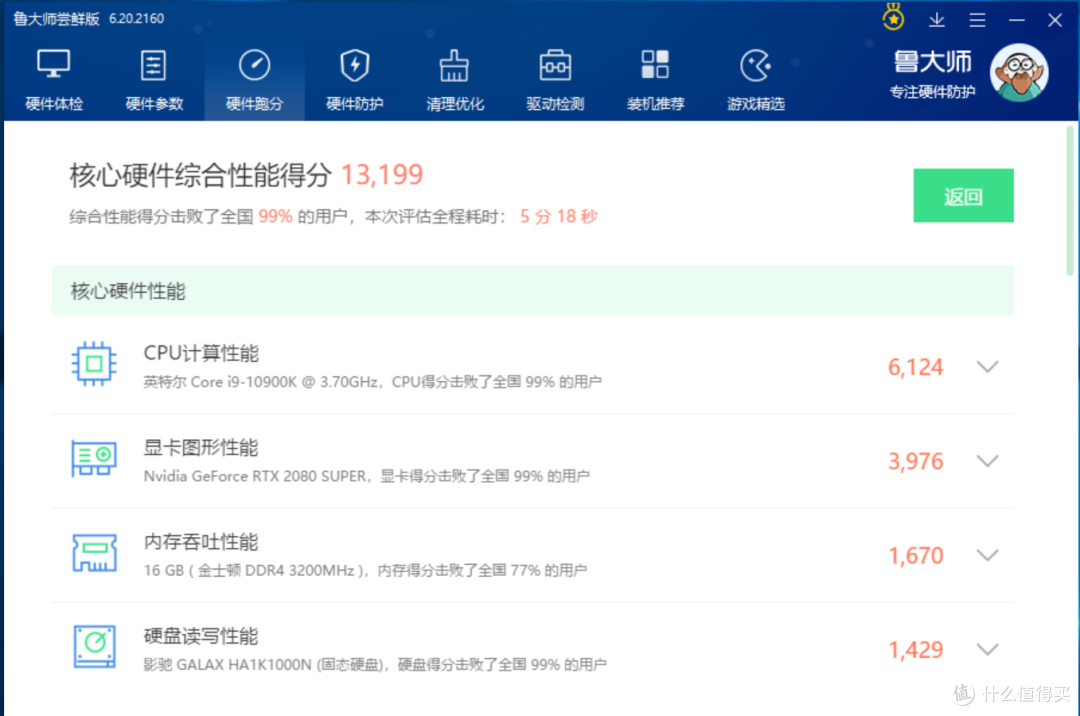Click the green 返回 button

pos(964,196)
